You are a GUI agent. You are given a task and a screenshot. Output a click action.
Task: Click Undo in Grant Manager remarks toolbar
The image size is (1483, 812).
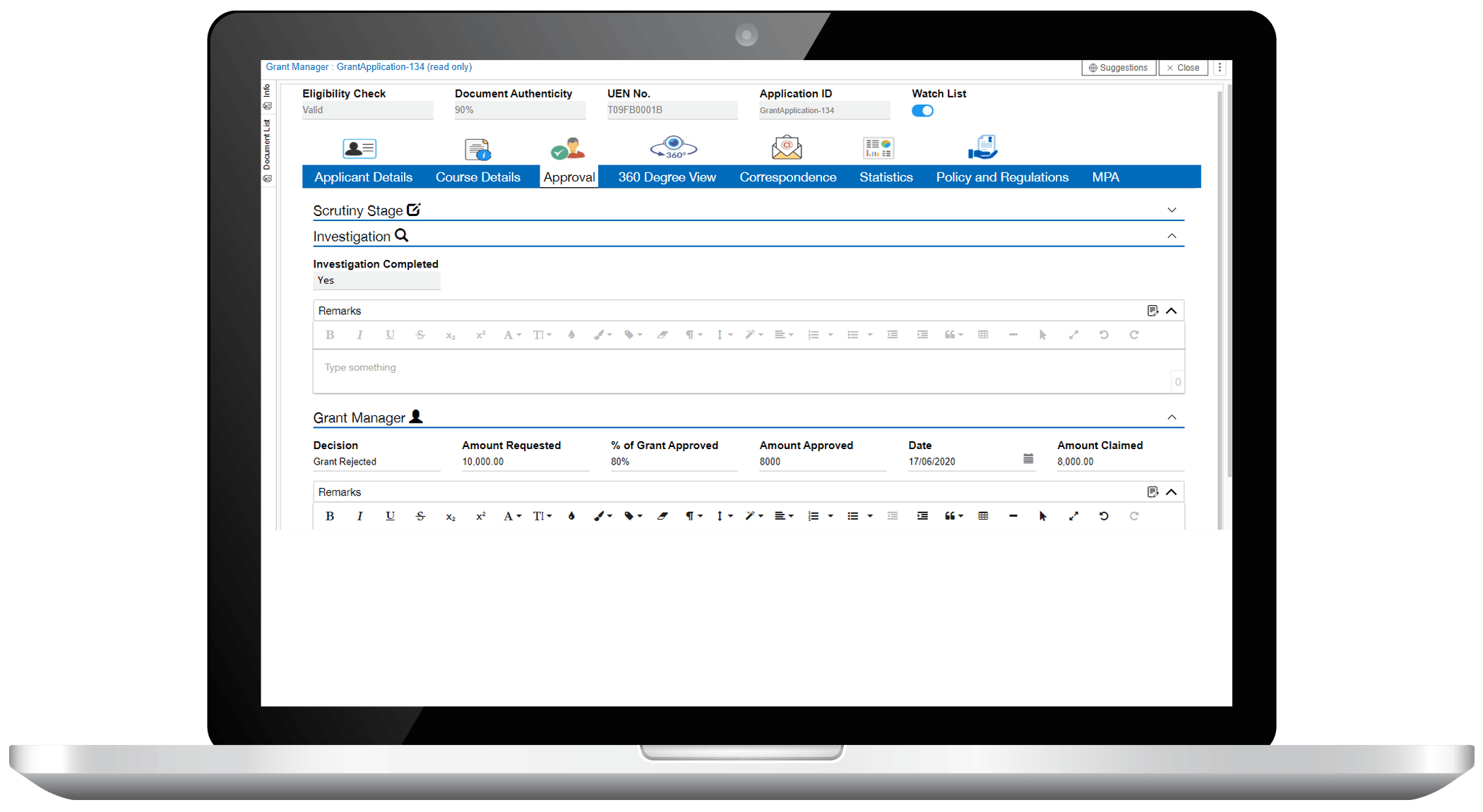(x=1104, y=516)
